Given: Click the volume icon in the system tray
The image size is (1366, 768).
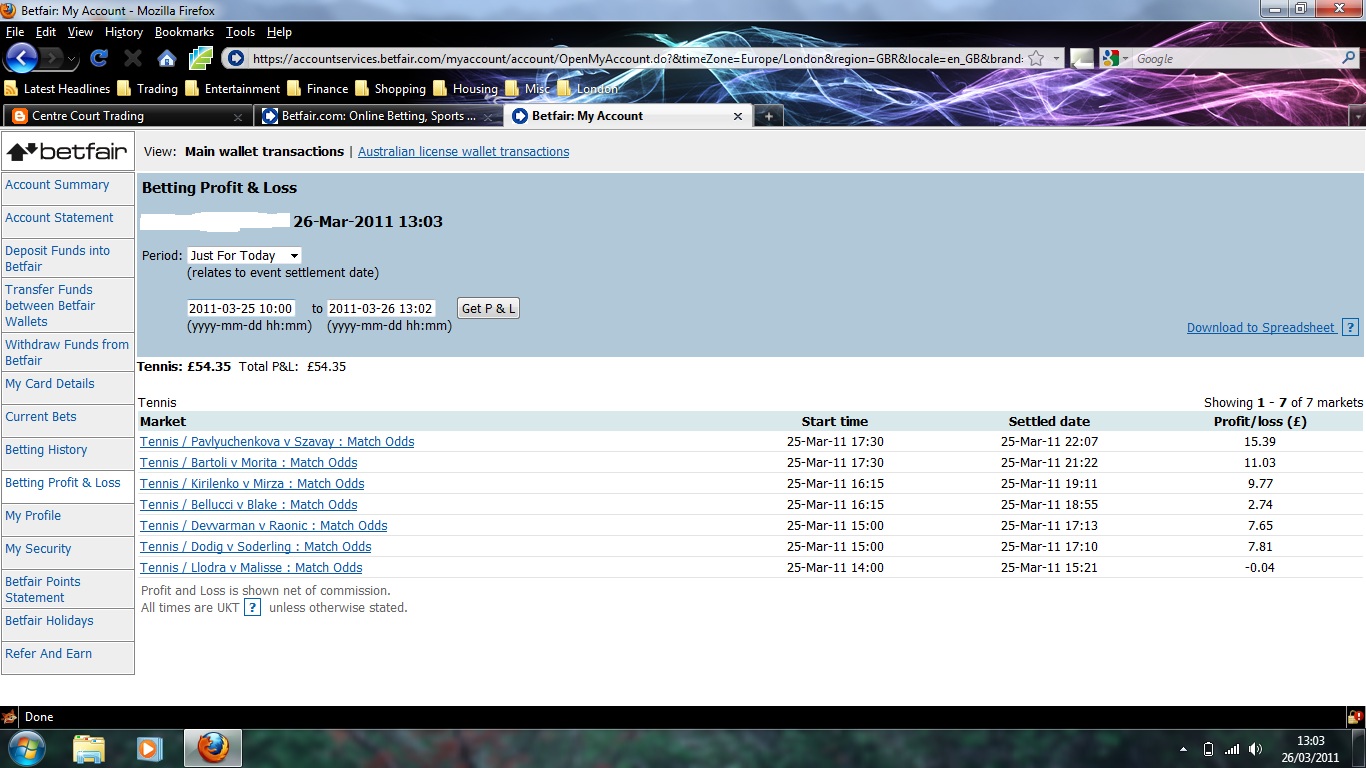Looking at the screenshot, I should tap(1256, 749).
